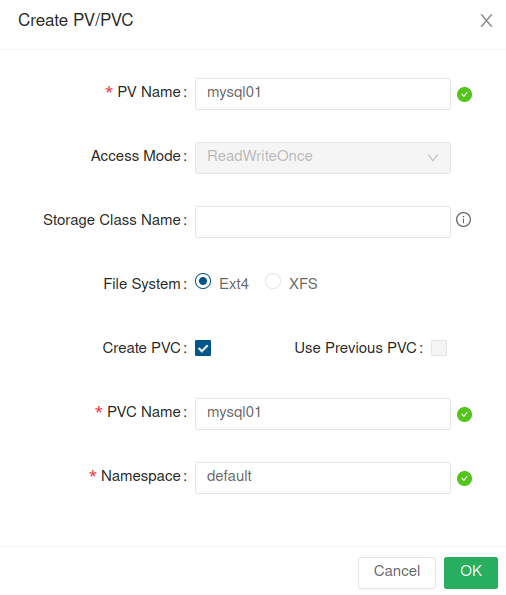Enable the Use Previous PVC checkbox

tap(439, 348)
